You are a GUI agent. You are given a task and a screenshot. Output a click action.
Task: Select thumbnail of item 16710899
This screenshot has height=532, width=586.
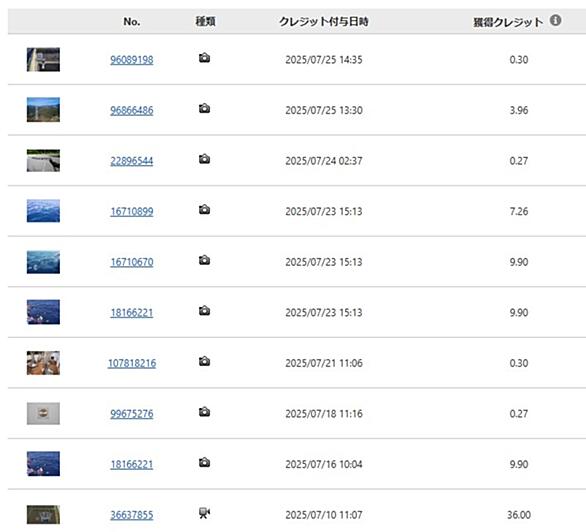click(43, 211)
